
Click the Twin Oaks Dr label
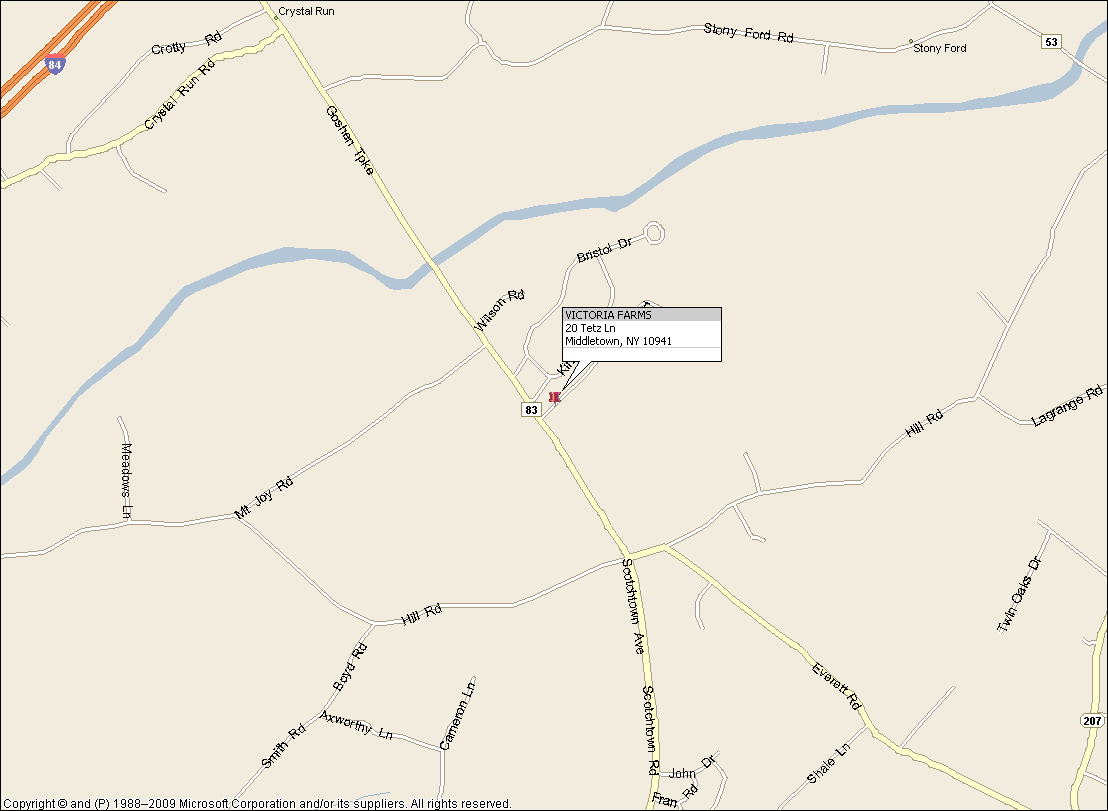(1020, 595)
